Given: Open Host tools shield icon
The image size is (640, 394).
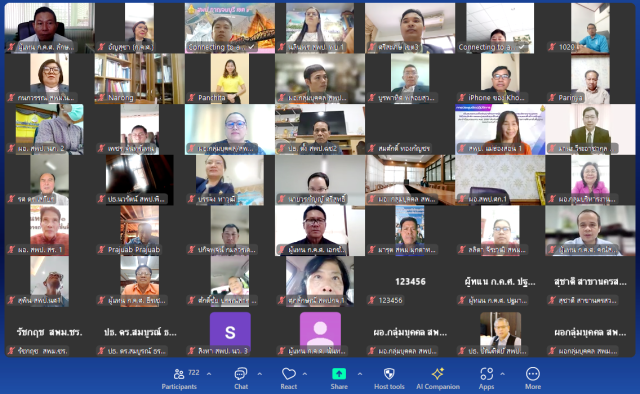Looking at the screenshot, I should pos(389,374).
